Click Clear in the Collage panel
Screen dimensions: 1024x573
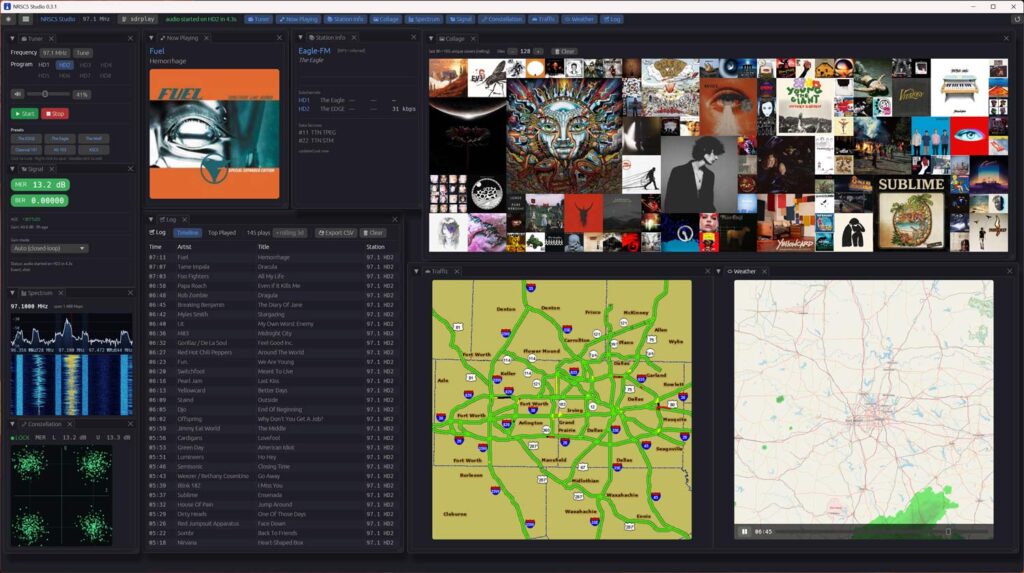[x=565, y=52]
